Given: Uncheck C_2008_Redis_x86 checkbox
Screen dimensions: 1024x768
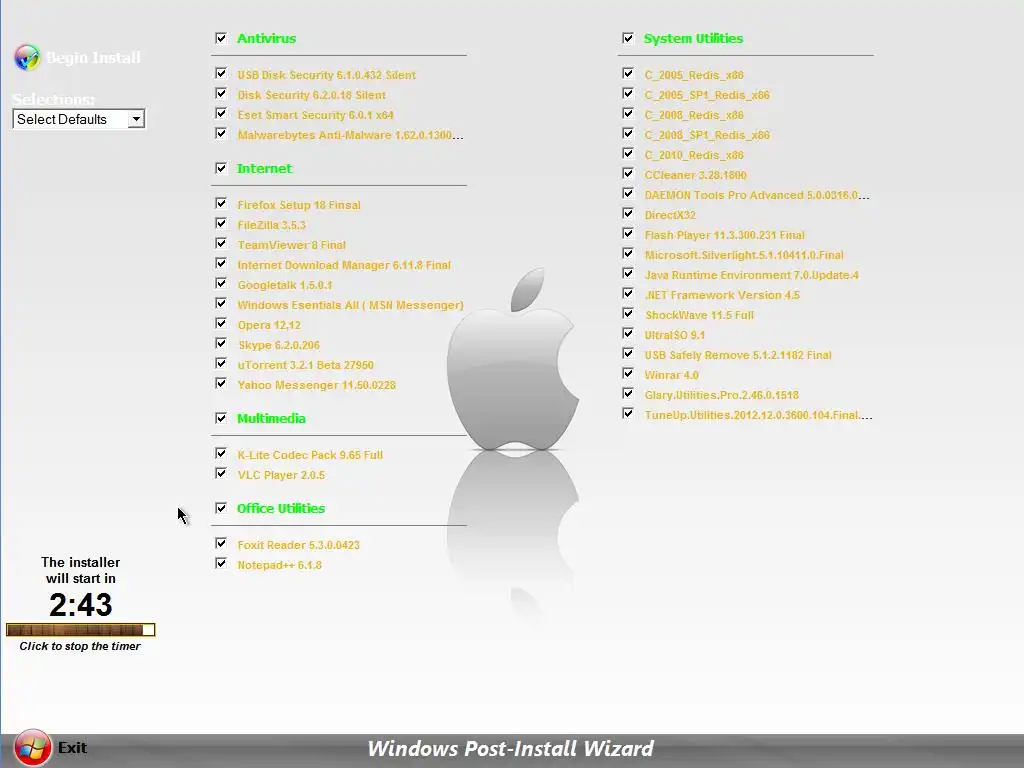Looking at the screenshot, I should coord(628,114).
